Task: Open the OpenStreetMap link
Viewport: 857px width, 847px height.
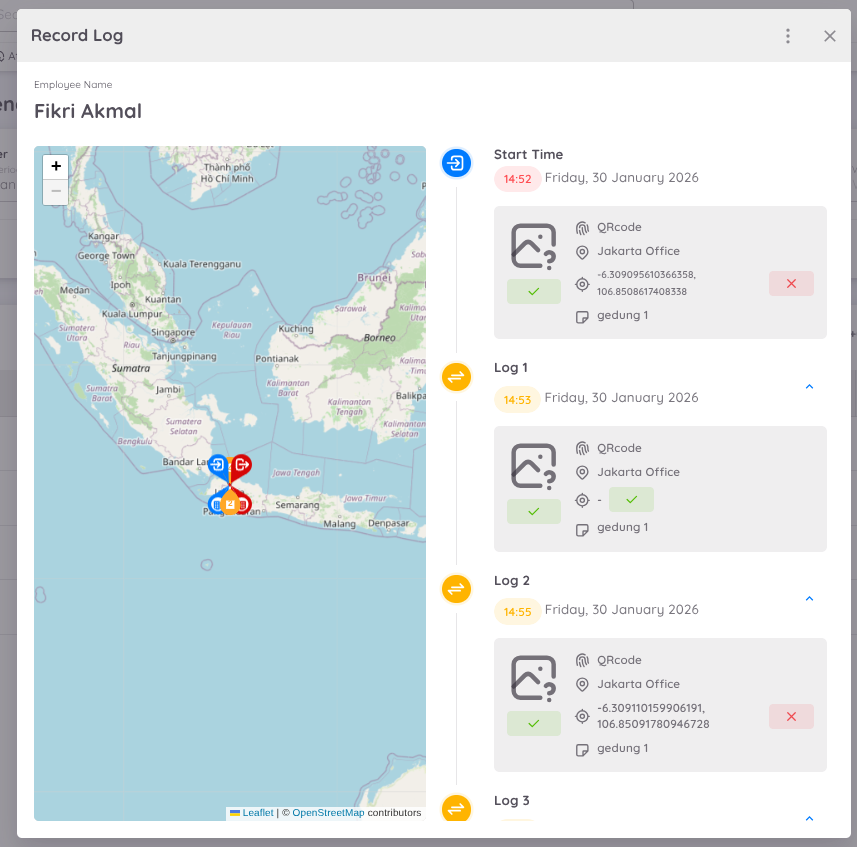Action: click(328, 813)
